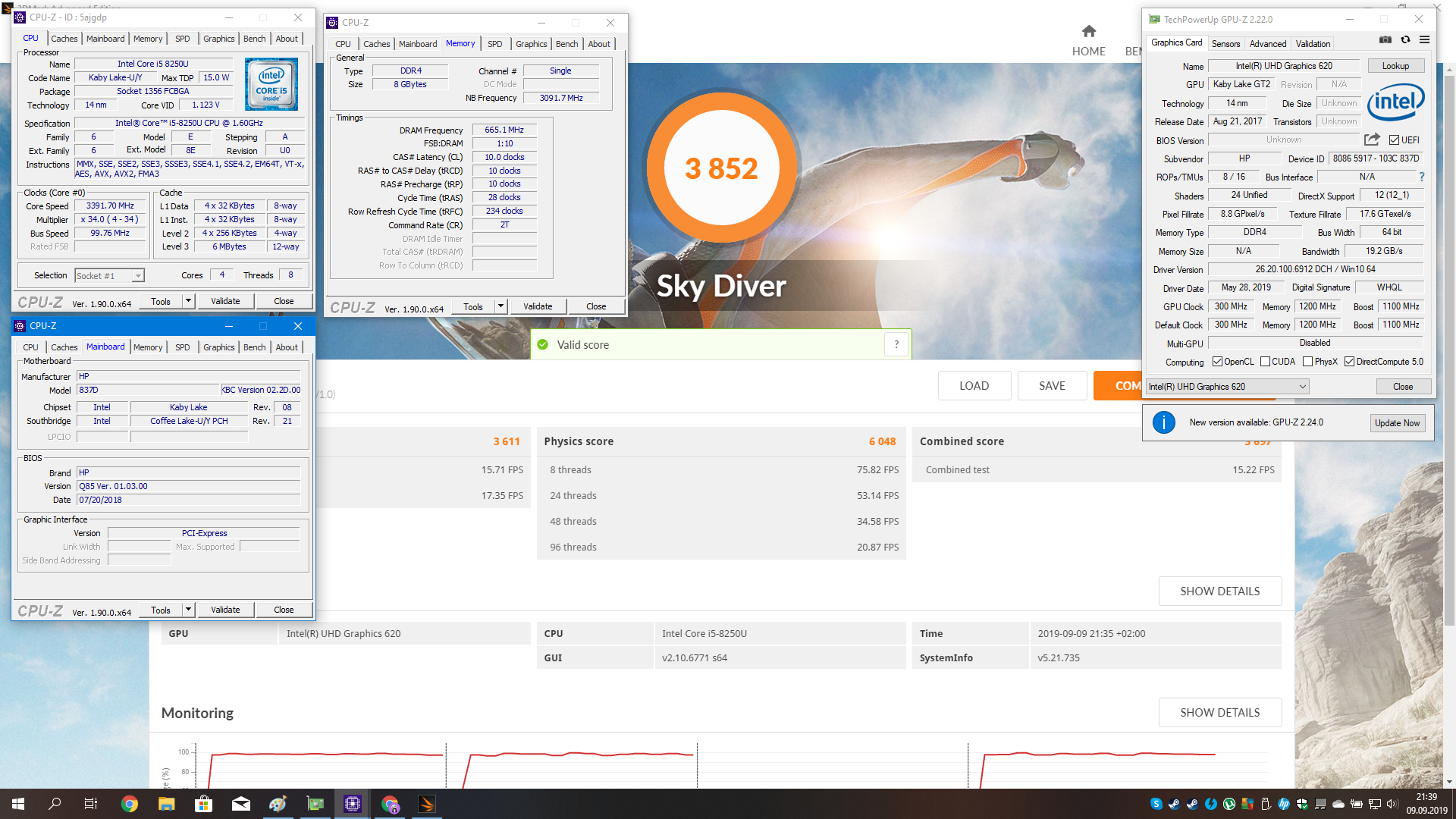This screenshot has width=1456, height=819.
Task: Open File Explorer from taskbar
Action: pos(166,804)
